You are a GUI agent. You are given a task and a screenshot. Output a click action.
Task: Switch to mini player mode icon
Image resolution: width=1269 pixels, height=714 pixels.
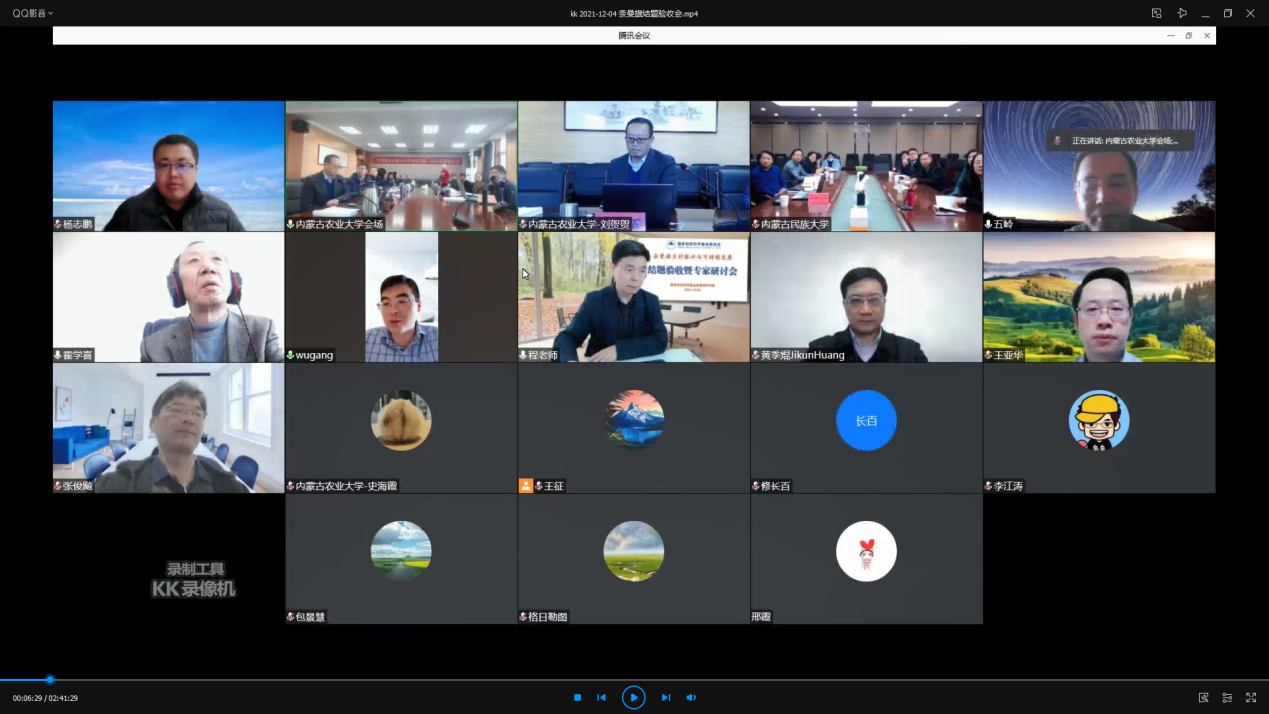(1157, 13)
